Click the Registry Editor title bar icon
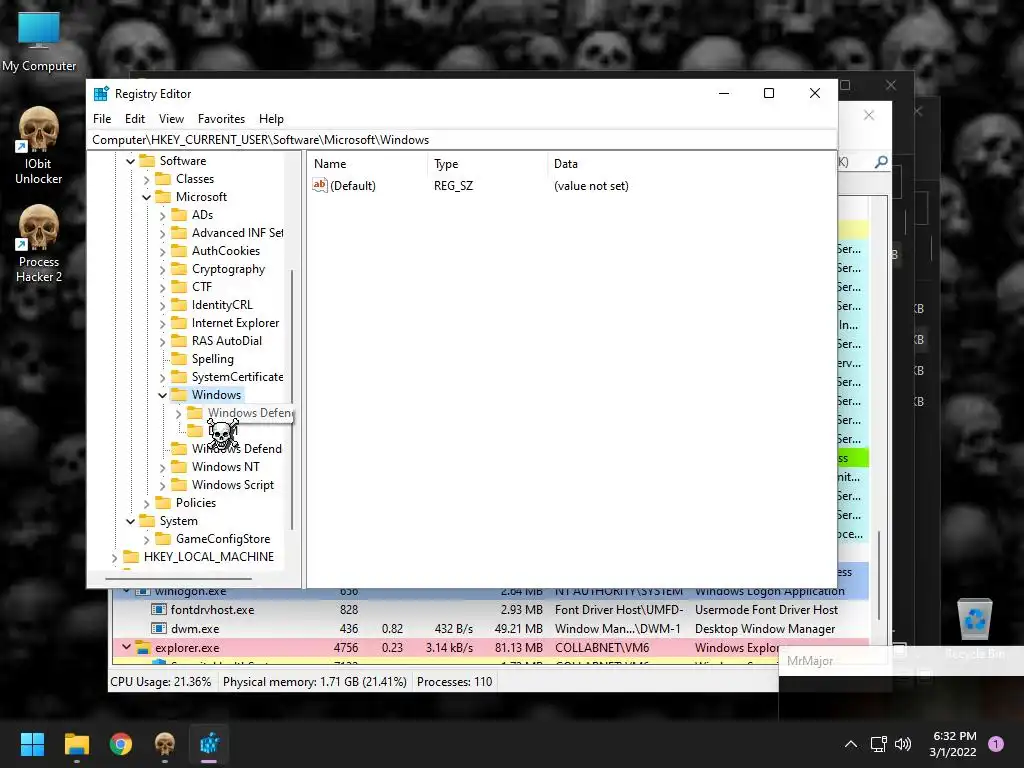The height and width of the screenshot is (768, 1024). 101,93
